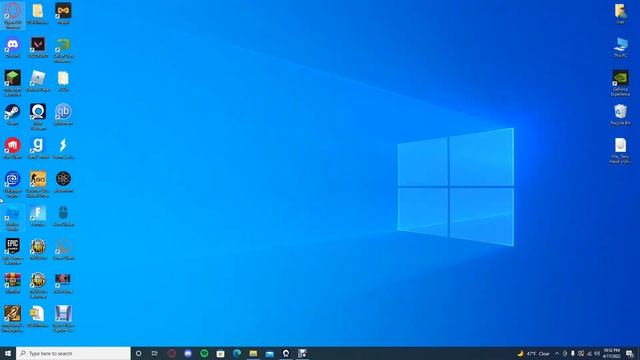Viewport: 640px width, 360px height.
Task: Open the Opera GX Browser desktop shortcut
Action: pos(13,15)
